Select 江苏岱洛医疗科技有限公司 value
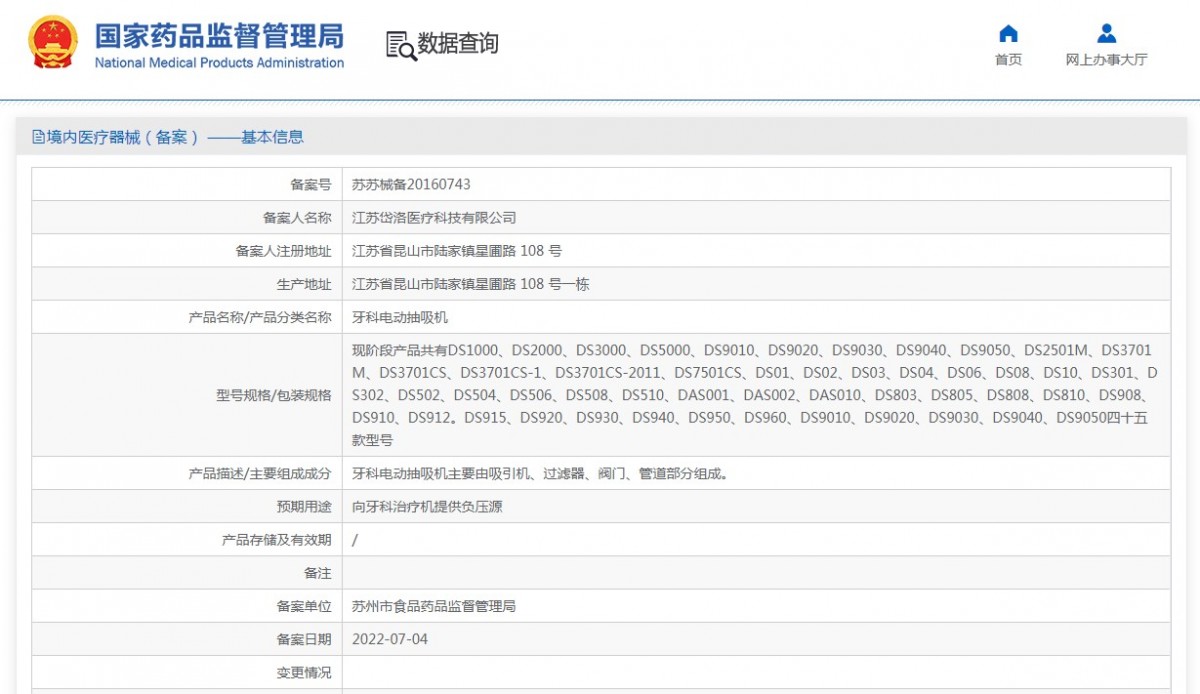Image resolution: width=1200 pixels, height=694 pixels. pos(434,218)
